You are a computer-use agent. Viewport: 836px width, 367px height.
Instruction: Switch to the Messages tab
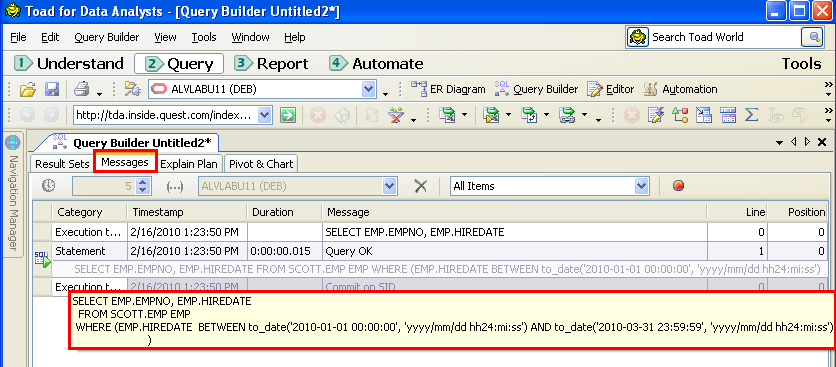point(125,162)
